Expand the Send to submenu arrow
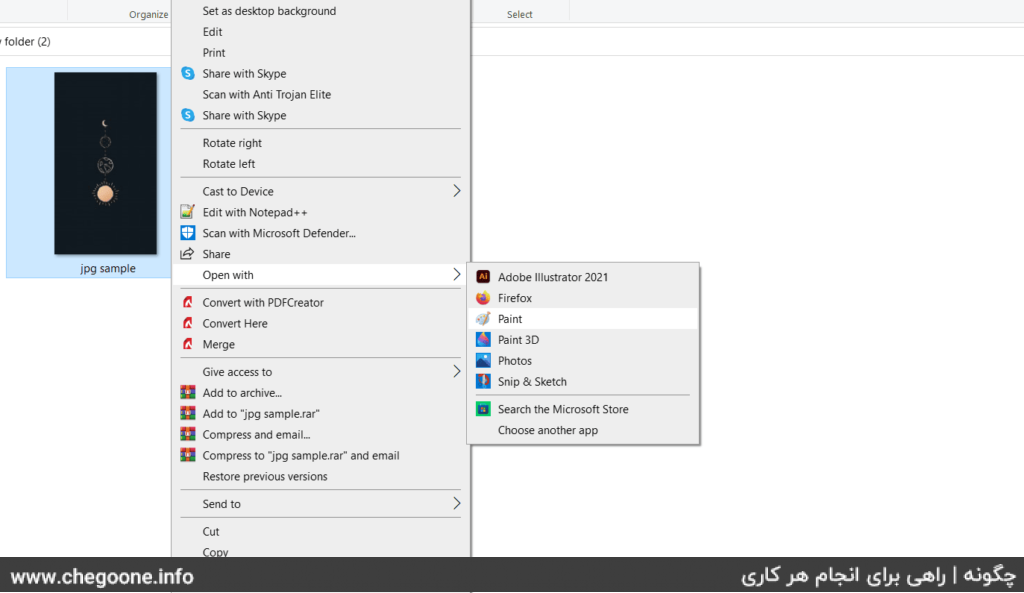The height and width of the screenshot is (593, 1024). (456, 503)
